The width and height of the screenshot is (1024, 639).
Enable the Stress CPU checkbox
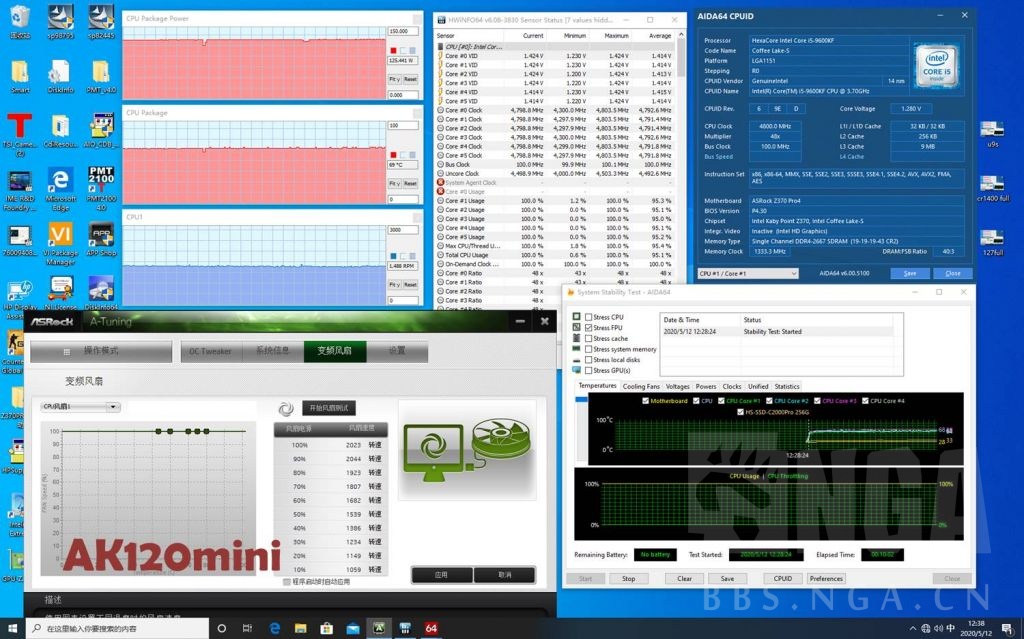588,317
